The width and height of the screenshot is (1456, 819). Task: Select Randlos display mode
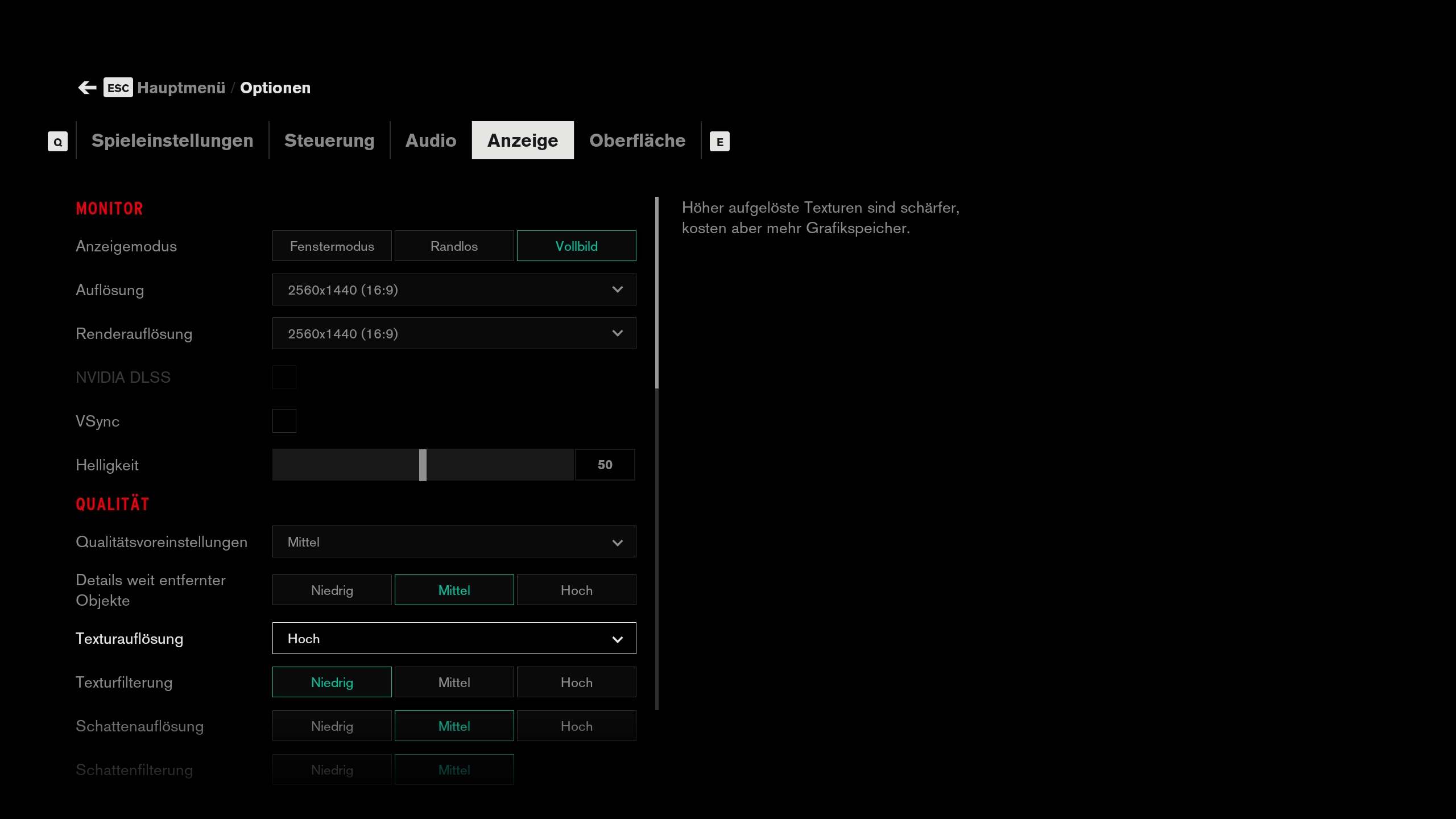454,246
